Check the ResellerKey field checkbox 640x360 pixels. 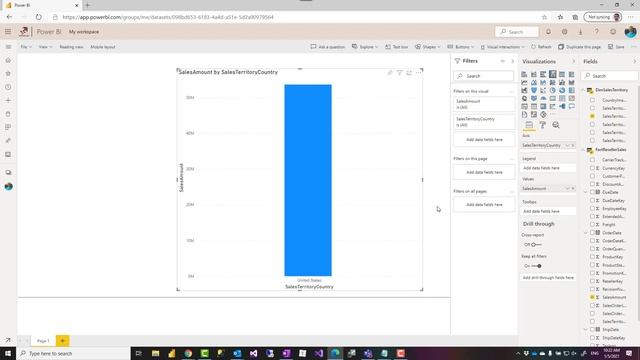click(592, 281)
